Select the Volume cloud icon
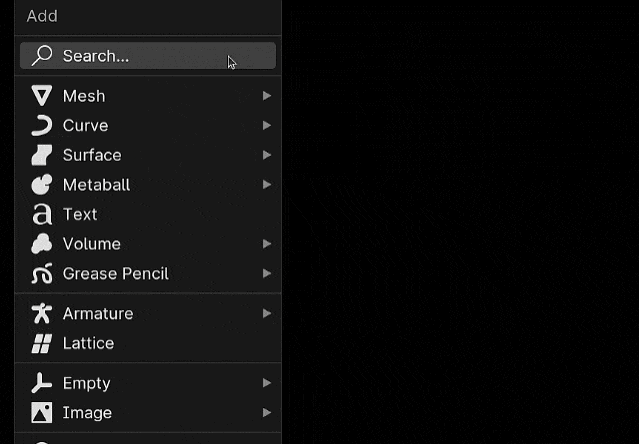Viewport: 639px width, 444px height. point(42,244)
